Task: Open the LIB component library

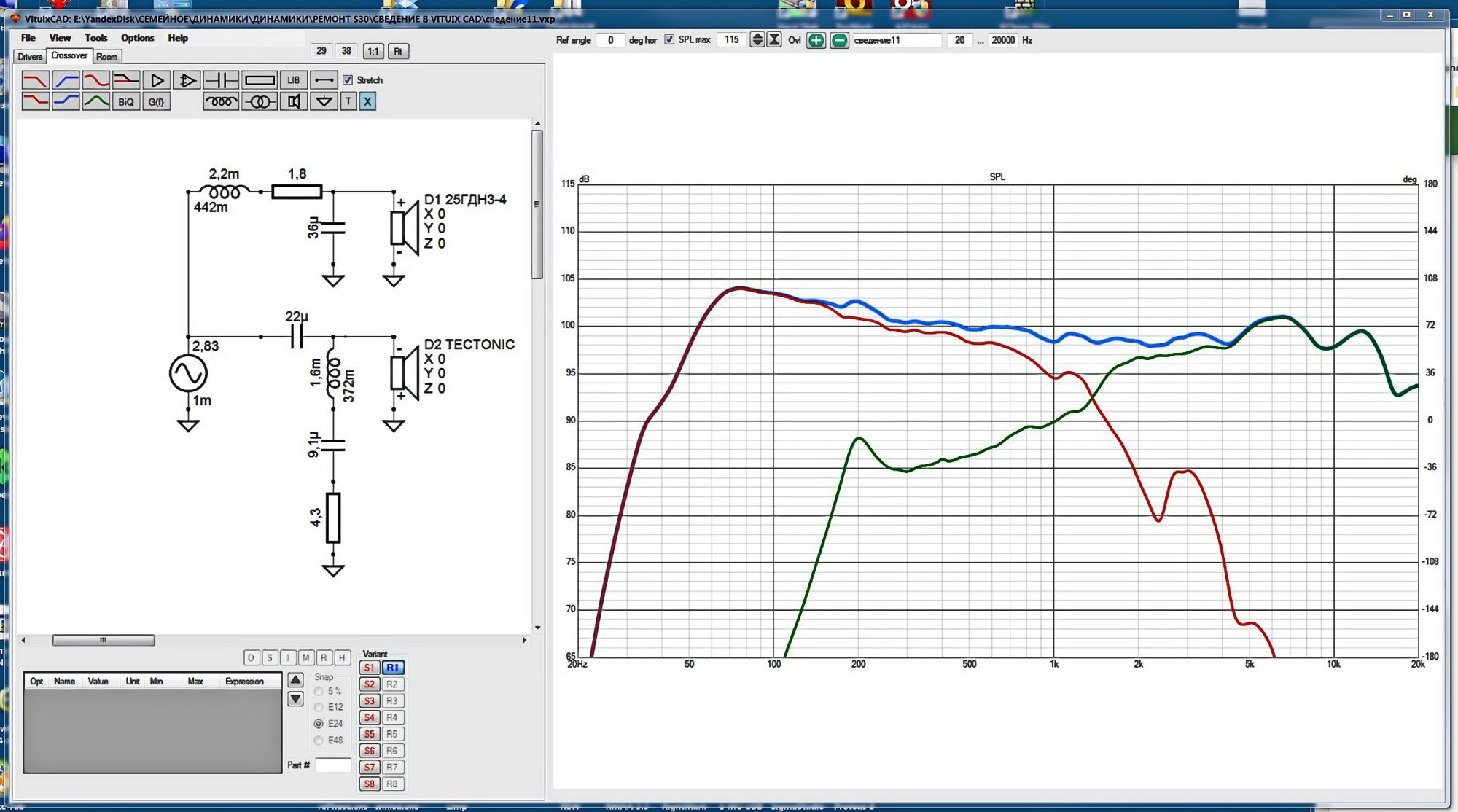Action: [x=293, y=80]
